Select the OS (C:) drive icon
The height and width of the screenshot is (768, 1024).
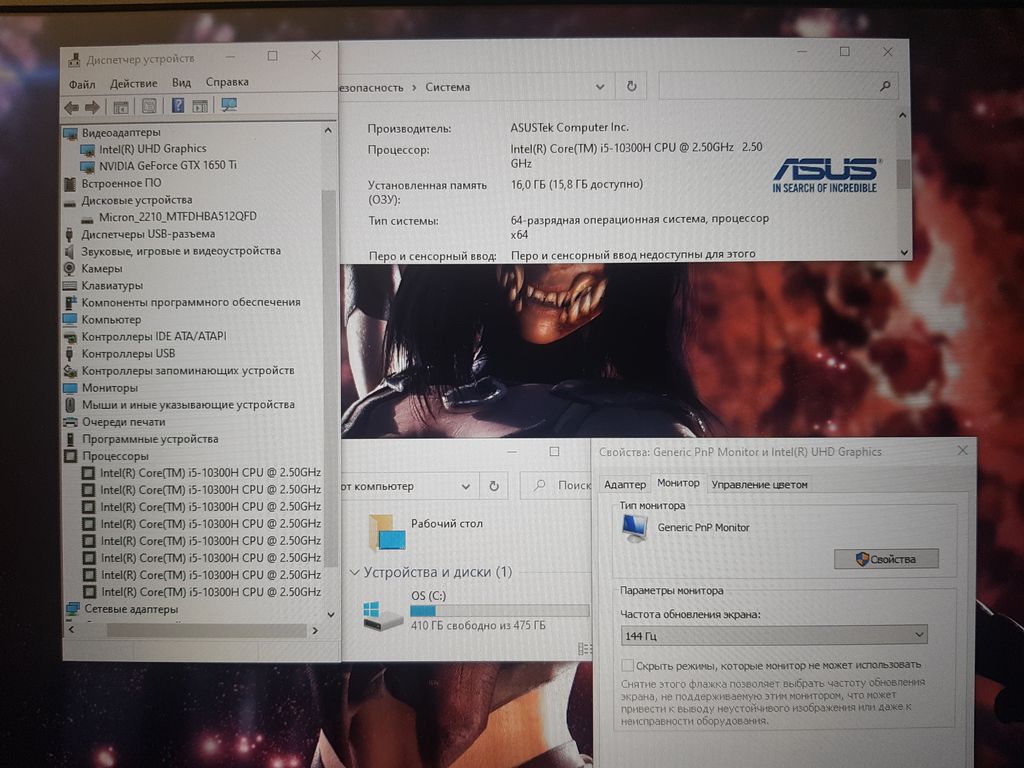(x=382, y=615)
